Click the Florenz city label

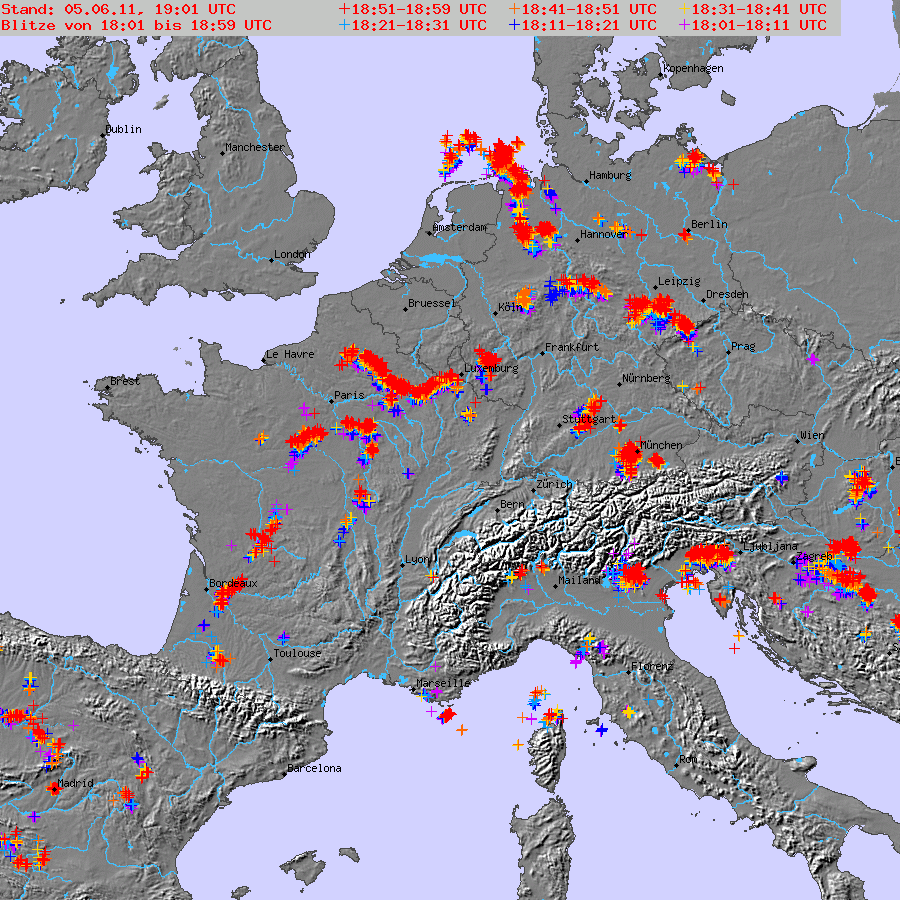point(653,667)
